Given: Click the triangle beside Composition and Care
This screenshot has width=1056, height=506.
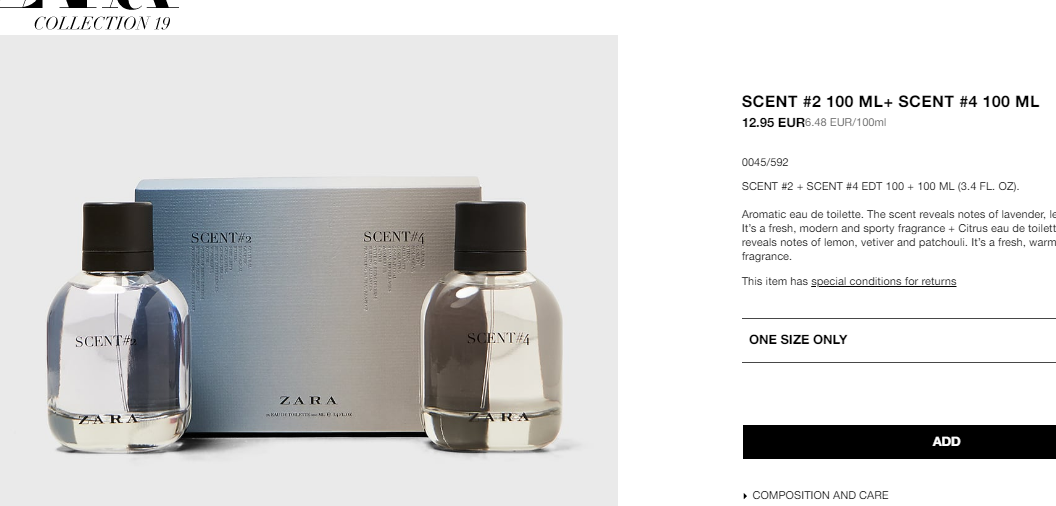Looking at the screenshot, I should pos(745,496).
